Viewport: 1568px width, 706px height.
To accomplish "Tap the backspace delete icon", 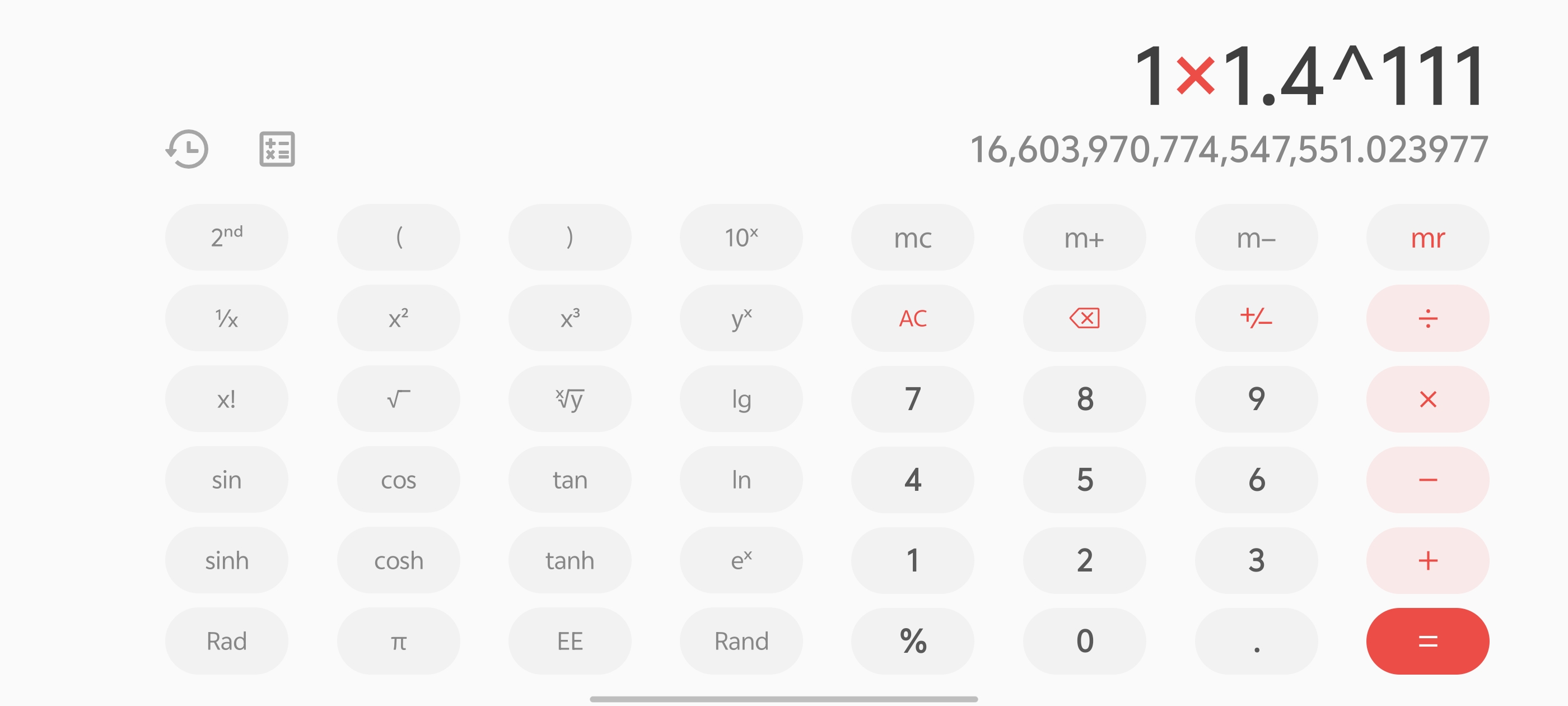I will (1084, 318).
